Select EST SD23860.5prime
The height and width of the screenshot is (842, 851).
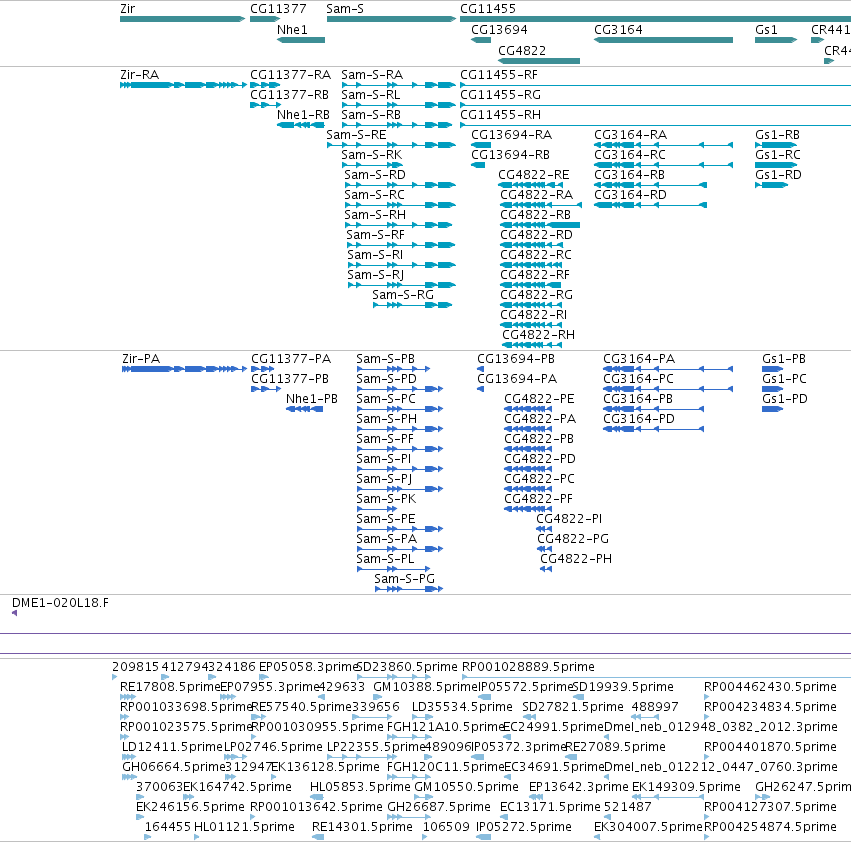click(x=393, y=677)
